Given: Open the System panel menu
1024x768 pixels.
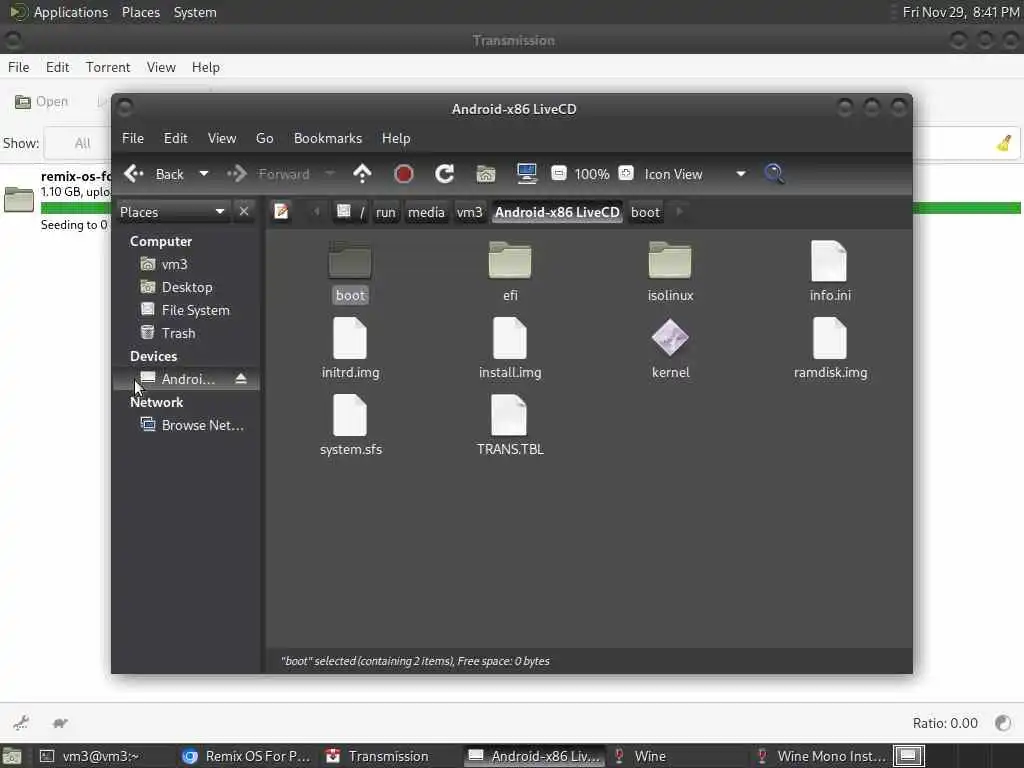Looking at the screenshot, I should (195, 12).
